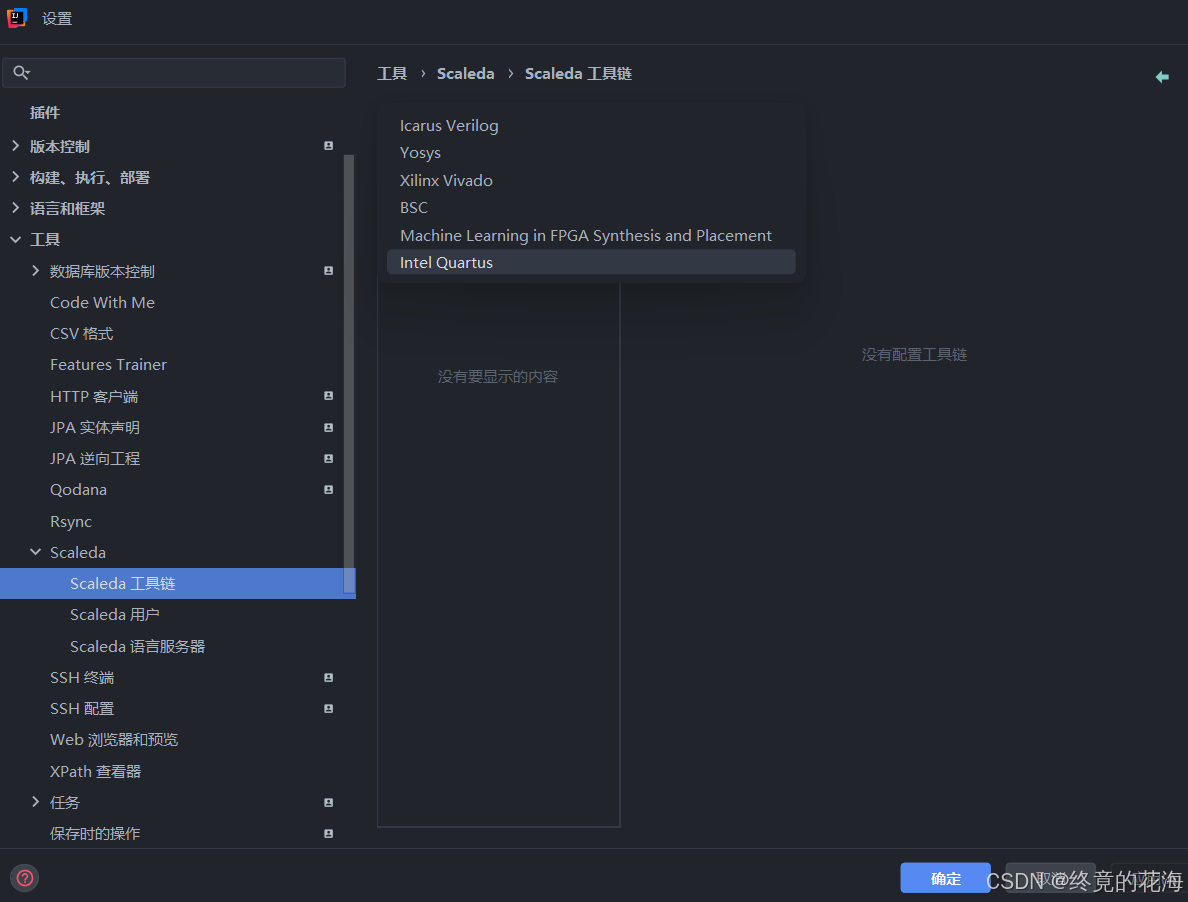The image size is (1188, 902).
Task: Collapse the Scaleda tree node
Action: (36, 552)
